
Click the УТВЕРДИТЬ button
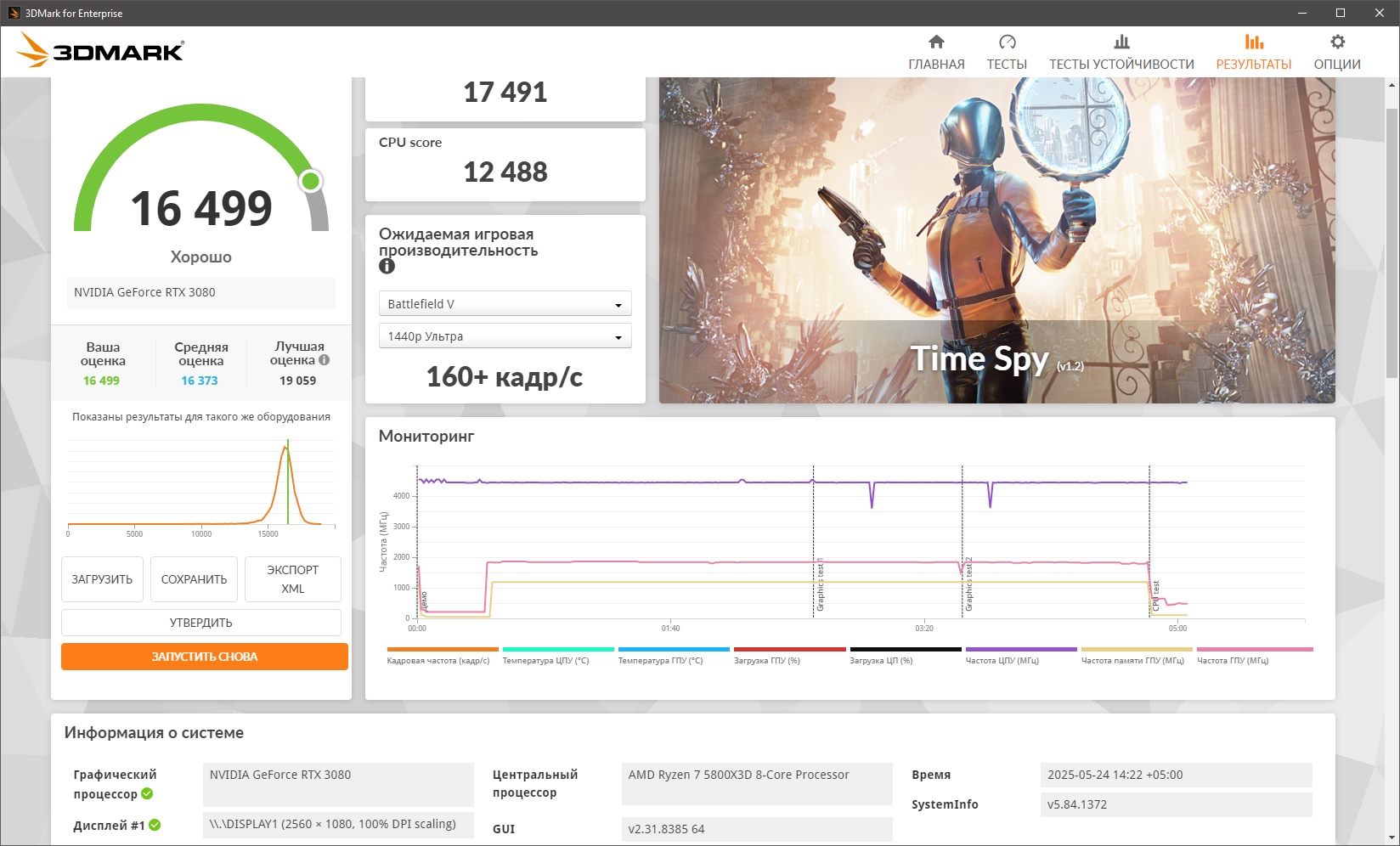201,623
